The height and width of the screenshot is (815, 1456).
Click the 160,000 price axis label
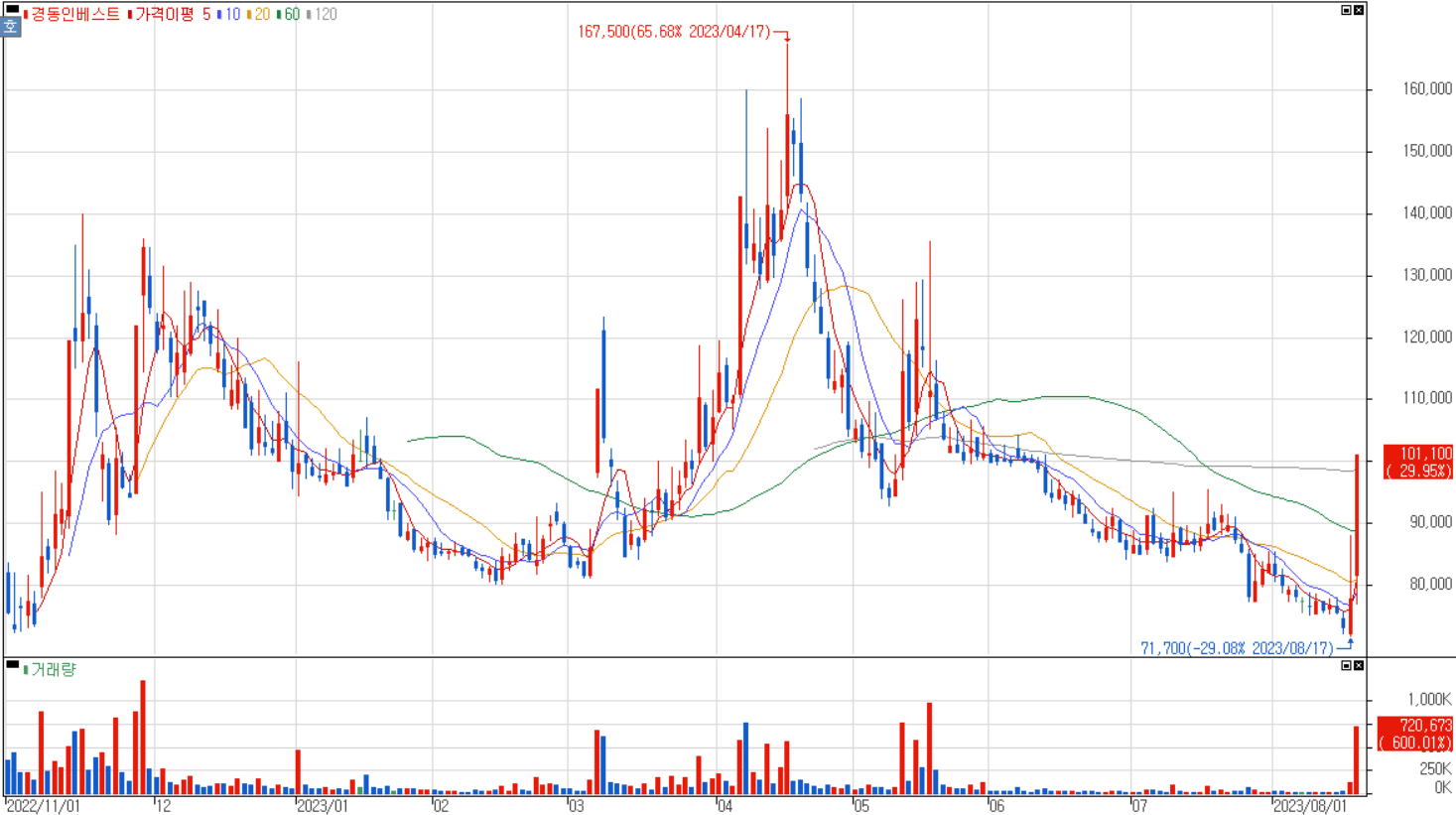(x=1427, y=89)
